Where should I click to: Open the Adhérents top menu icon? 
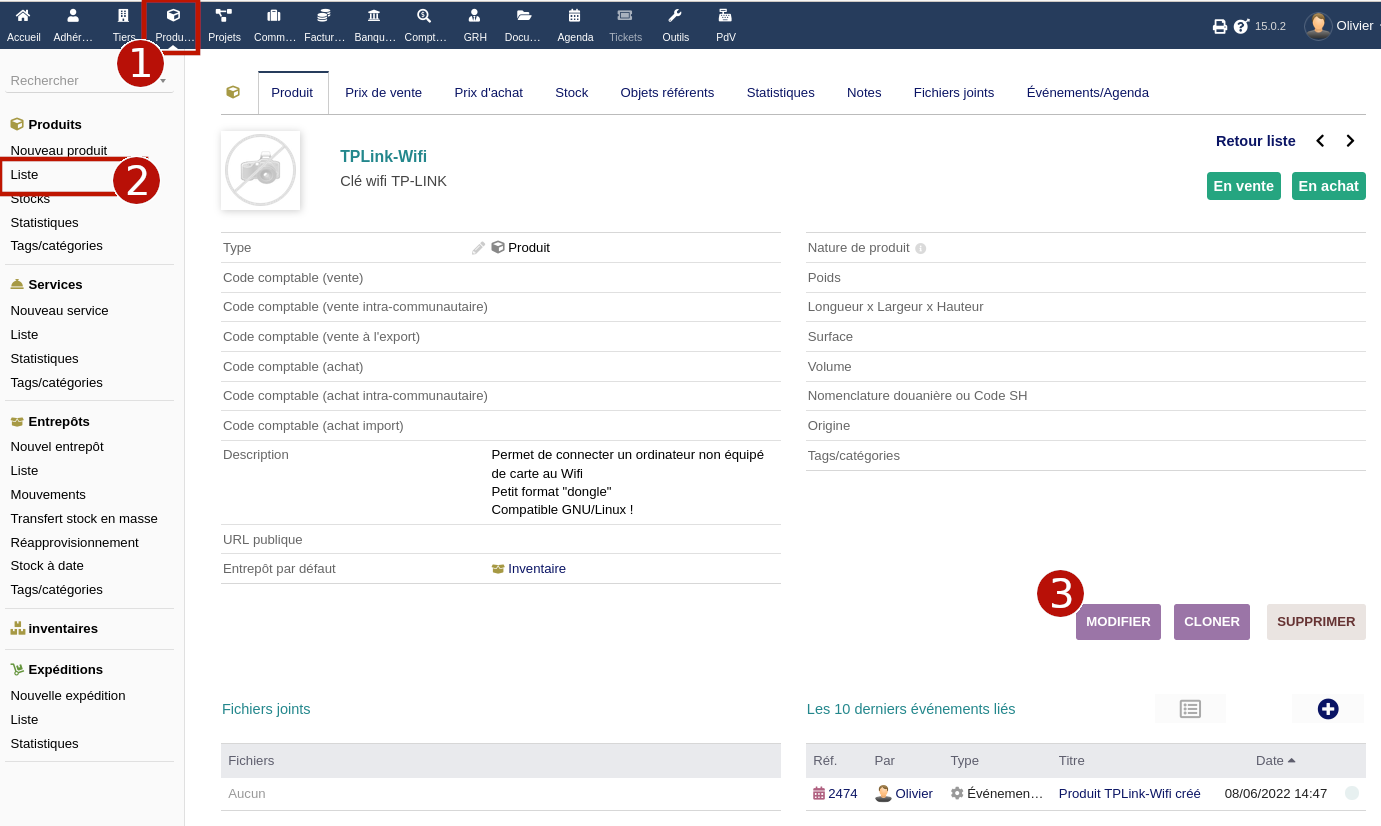[x=73, y=16]
